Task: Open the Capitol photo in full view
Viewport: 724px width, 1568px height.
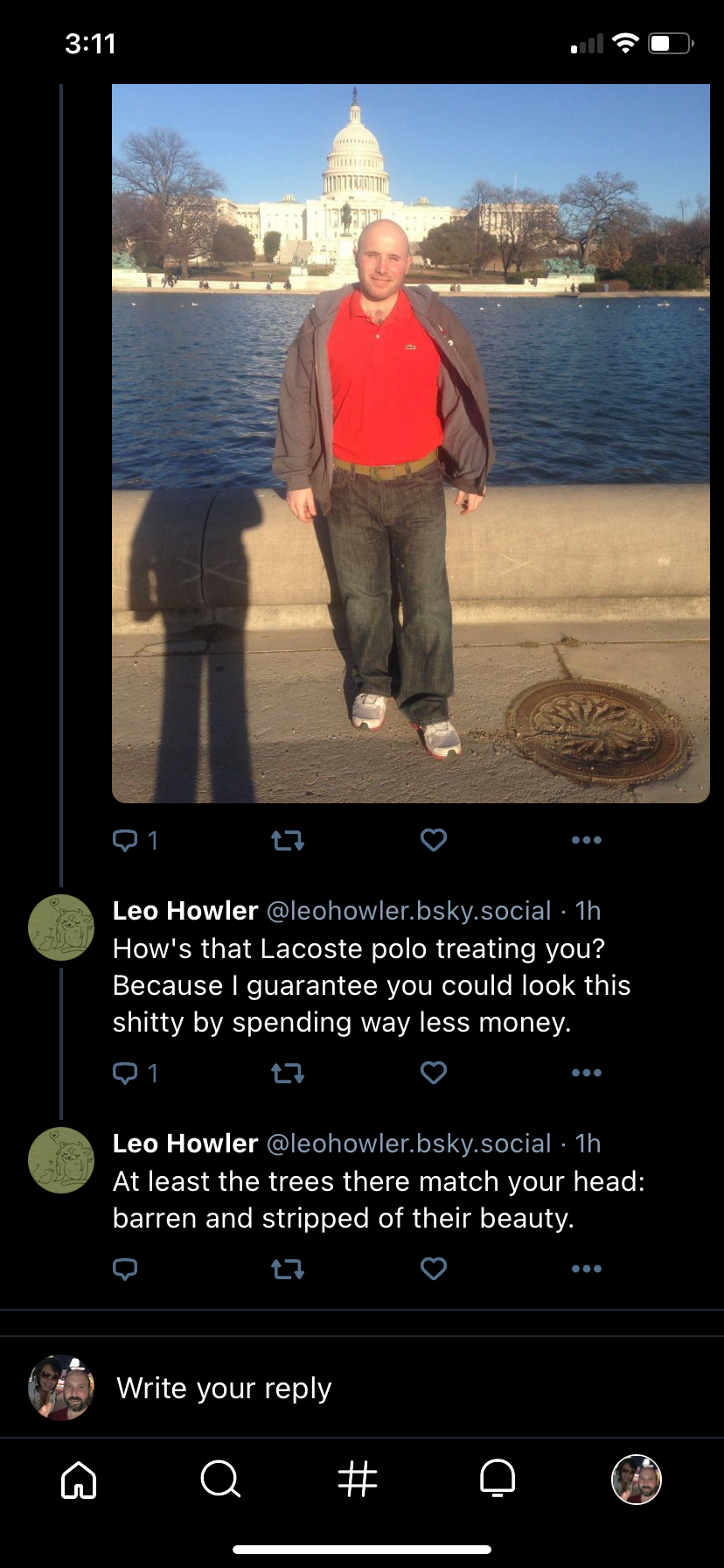Action: click(x=411, y=443)
